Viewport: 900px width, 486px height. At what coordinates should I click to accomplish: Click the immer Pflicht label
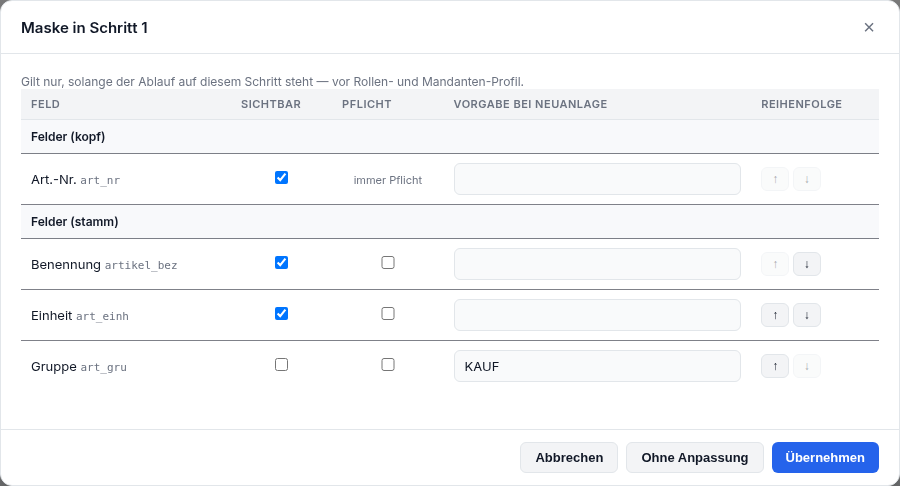click(387, 180)
